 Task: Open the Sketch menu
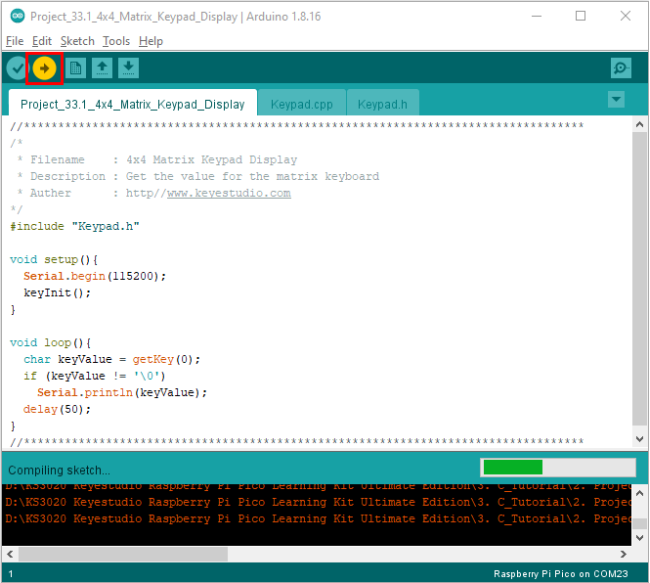click(x=78, y=41)
